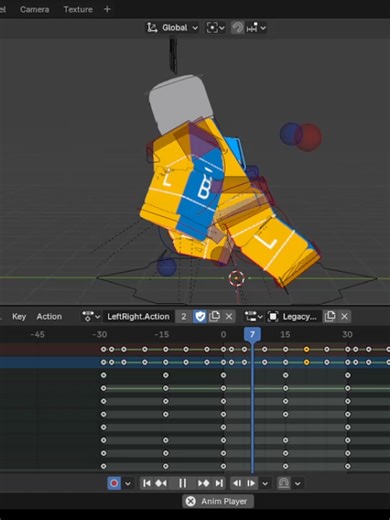Select the blue sphere near the floor
The height and width of the screenshot is (520, 390).
pos(166,267)
